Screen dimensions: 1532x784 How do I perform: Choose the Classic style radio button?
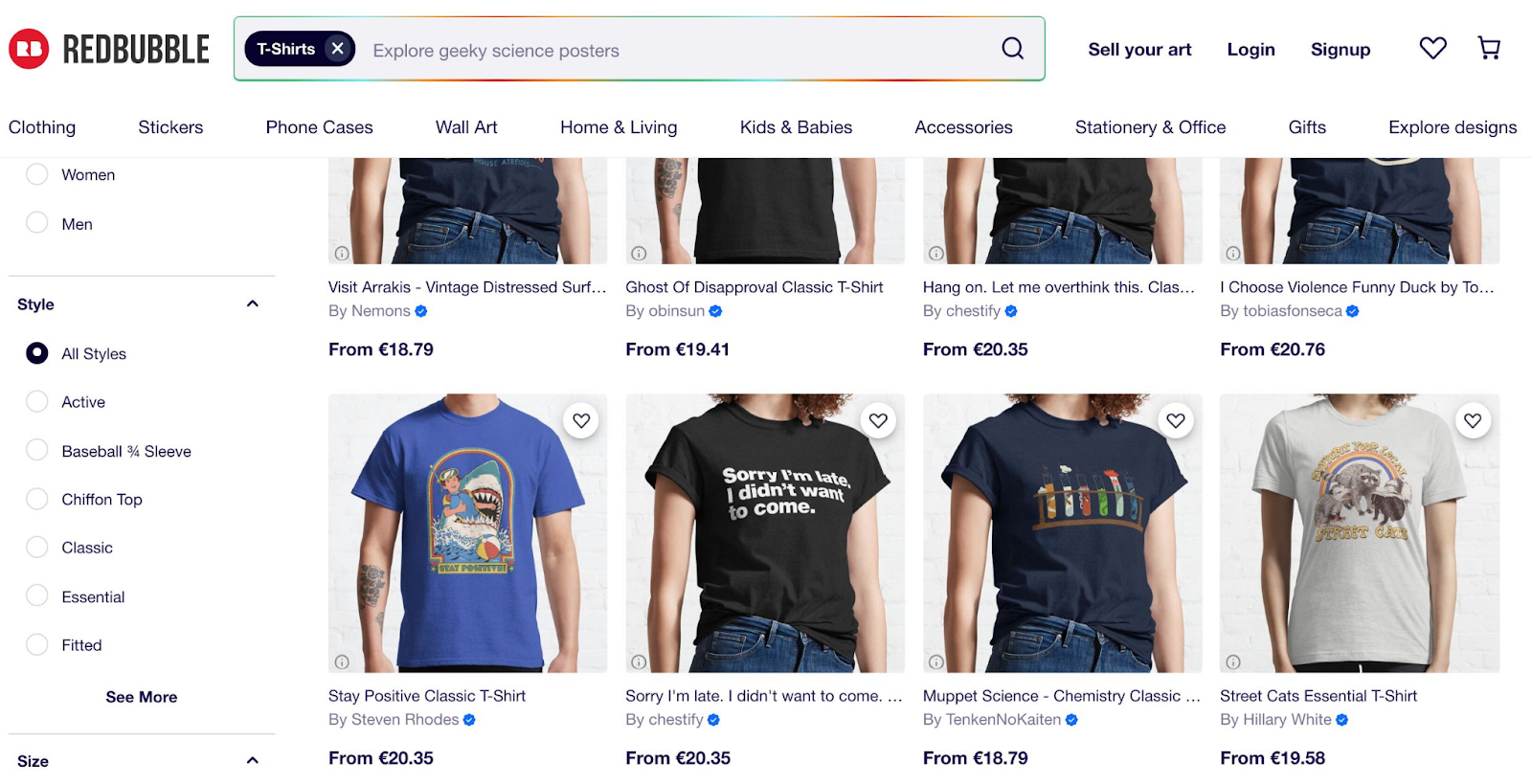tap(36, 547)
